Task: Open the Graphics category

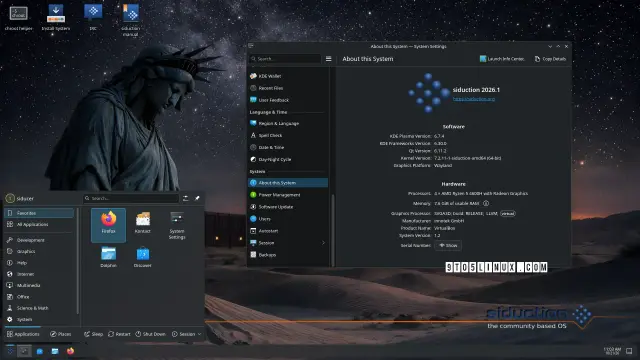Action: (39, 251)
